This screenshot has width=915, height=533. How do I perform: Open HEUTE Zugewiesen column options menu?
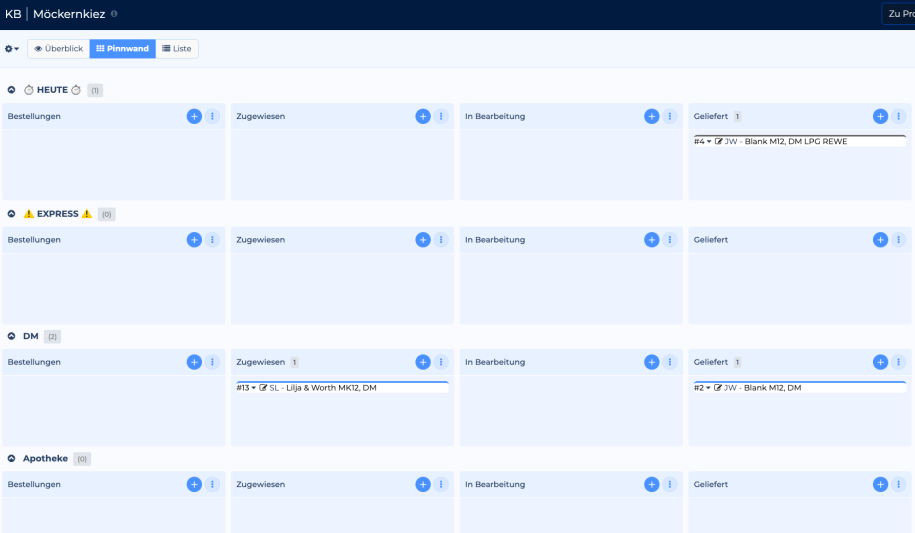pyautogui.click(x=441, y=116)
